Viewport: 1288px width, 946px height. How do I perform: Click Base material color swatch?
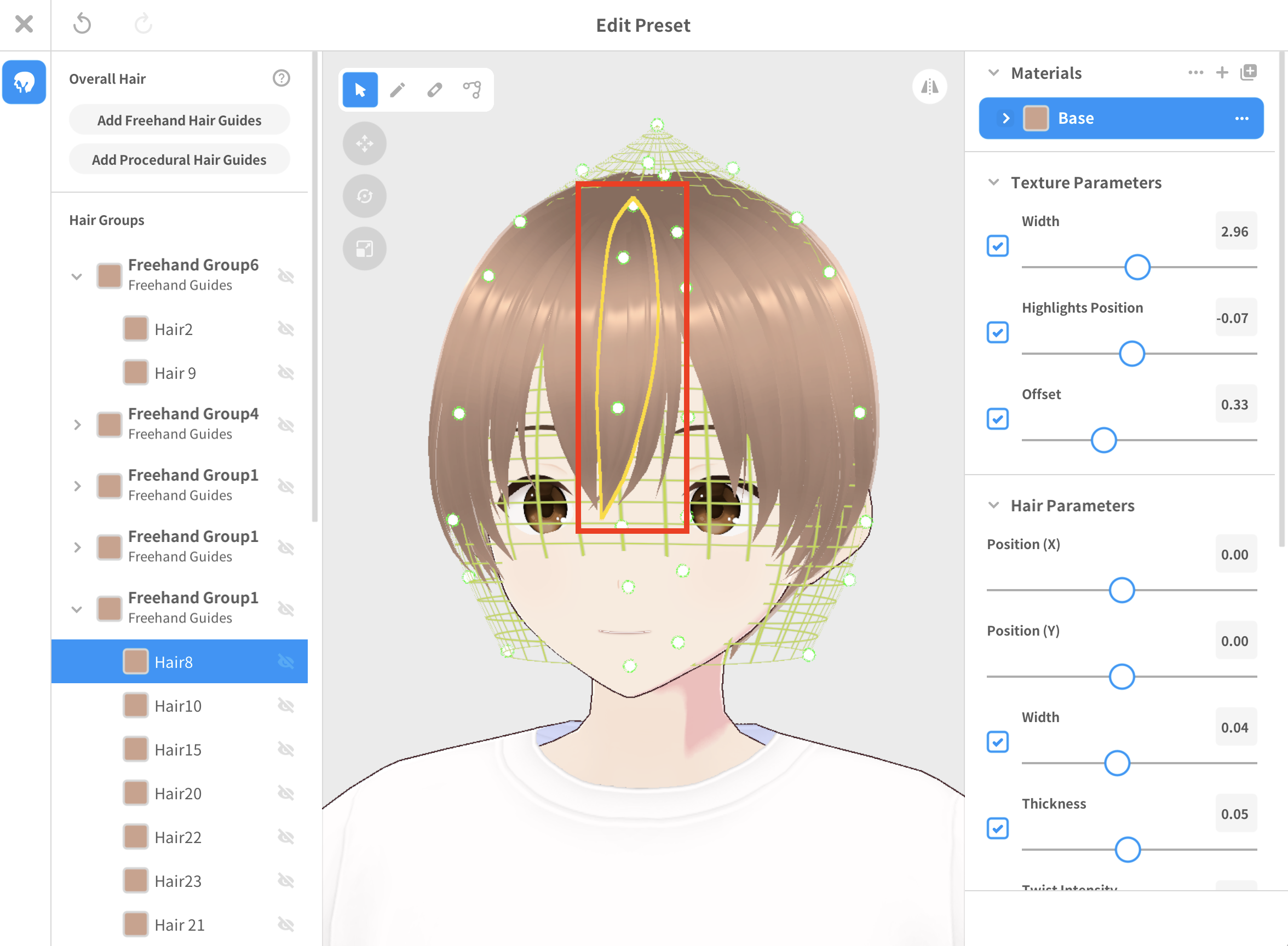pyautogui.click(x=1036, y=118)
